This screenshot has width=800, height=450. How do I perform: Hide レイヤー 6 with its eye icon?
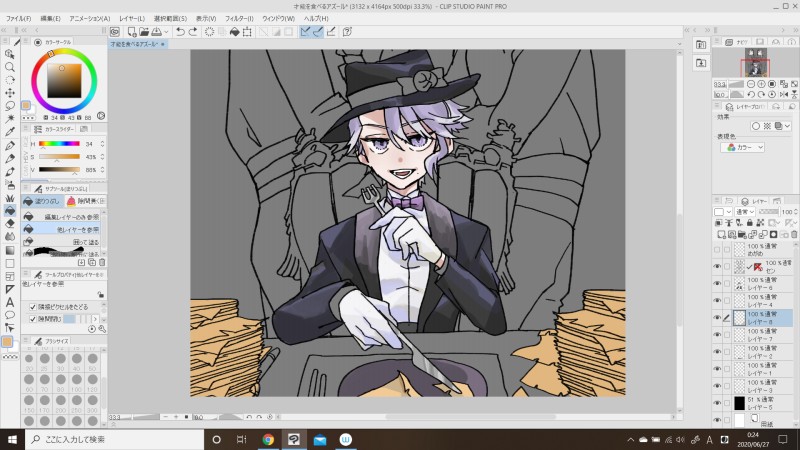(x=717, y=284)
